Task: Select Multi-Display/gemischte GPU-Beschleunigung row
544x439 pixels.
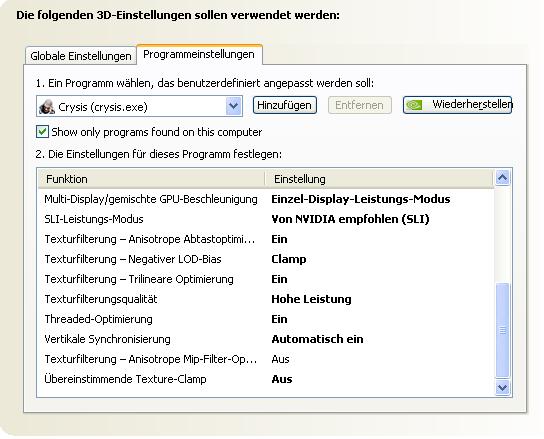Action: pyautogui.click(x=266, y=199)
